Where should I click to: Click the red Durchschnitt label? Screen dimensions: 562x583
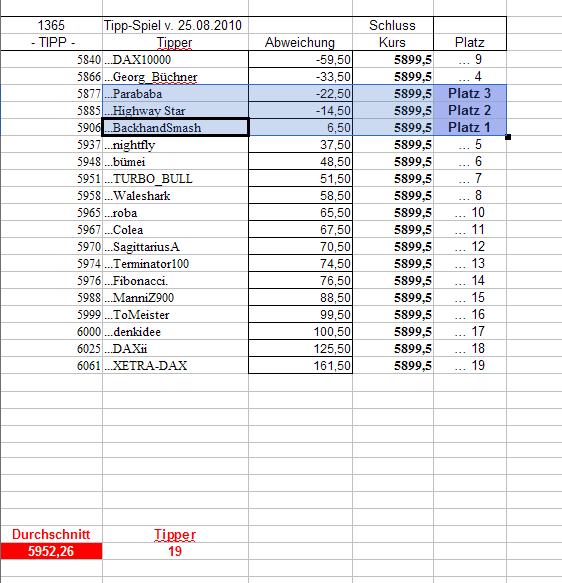coord(51,534)
